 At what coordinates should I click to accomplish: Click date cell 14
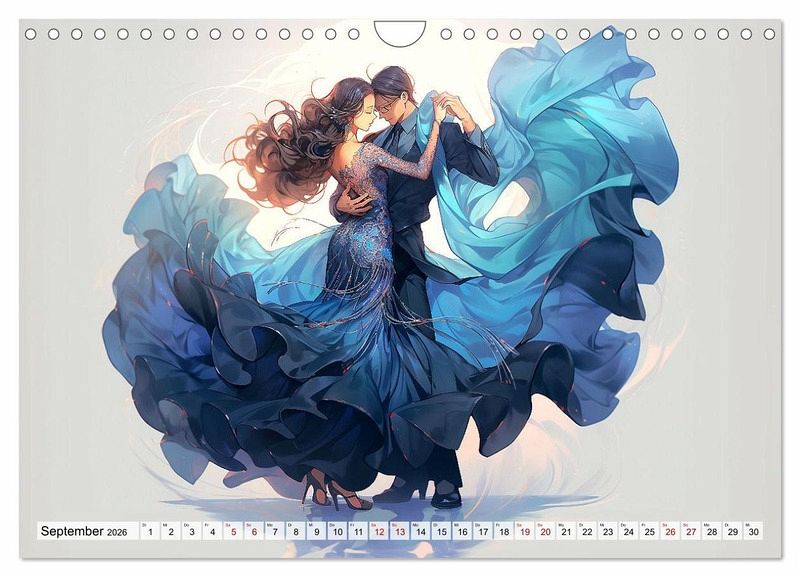coord(420,531)
